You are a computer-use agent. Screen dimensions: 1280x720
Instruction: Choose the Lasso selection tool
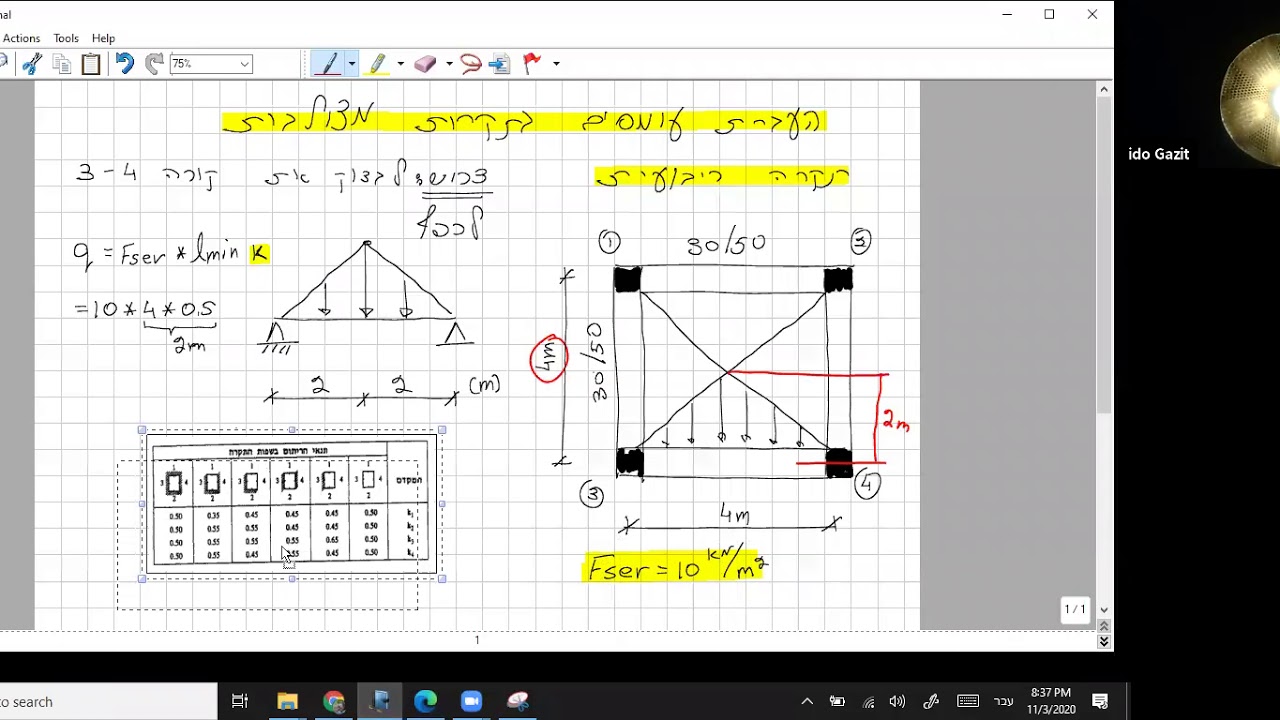(x=471, y=64)
